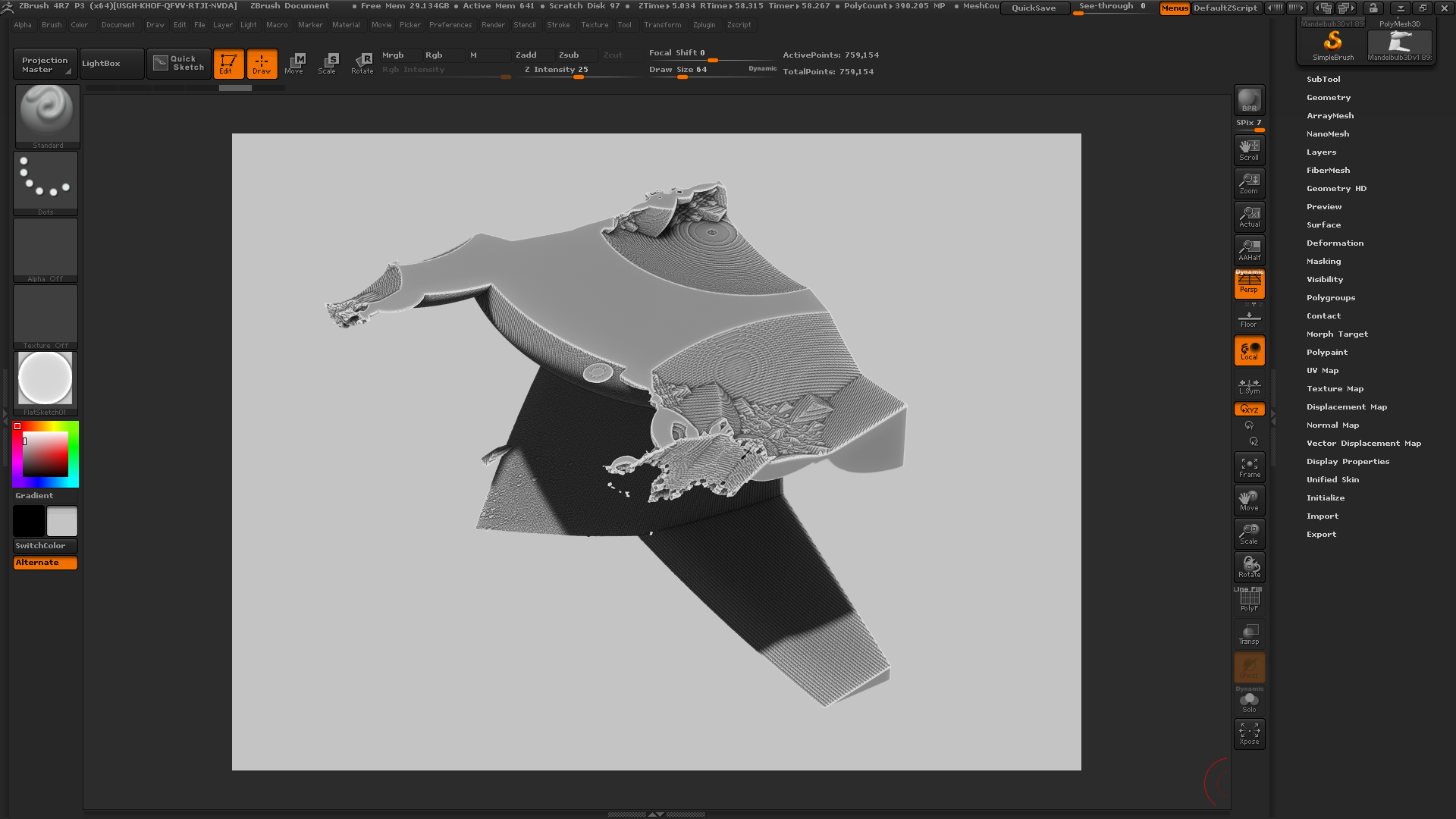The image size is (1456, 819).
Task: Select the PolyMesh3D tool thumbnail
Action: (x=1399, y=24)
